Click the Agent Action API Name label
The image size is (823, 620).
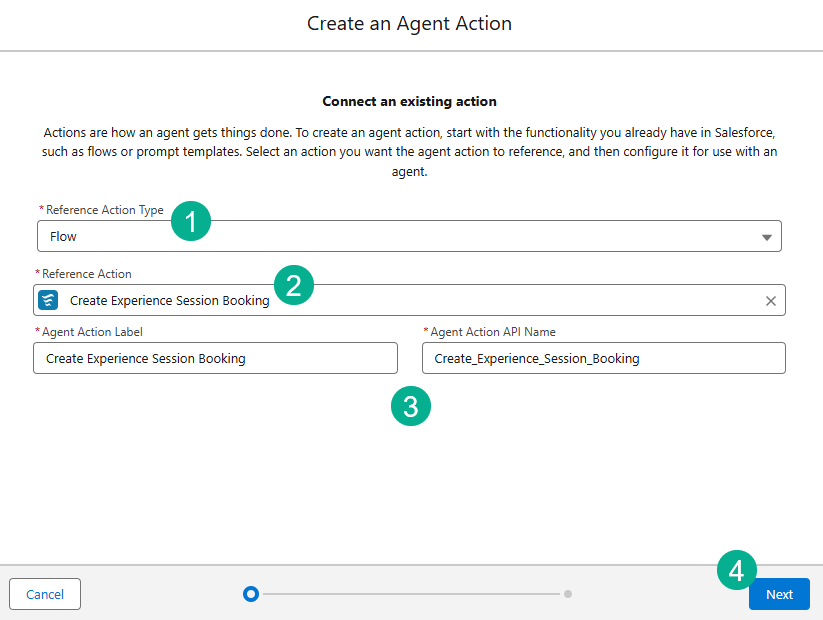pos(492,332)
